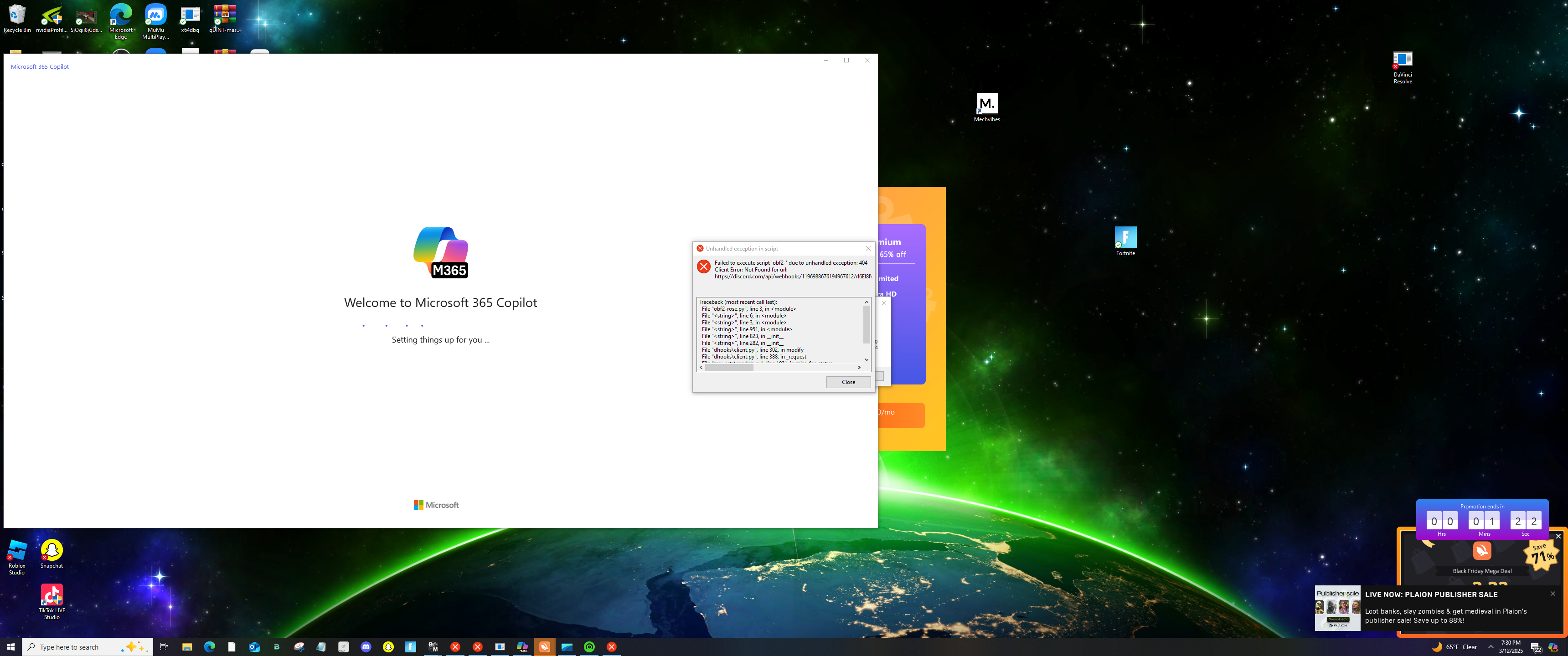Maximize the Microsoft 365 Copilot window

pyautogui.click(x=846, y=60)
